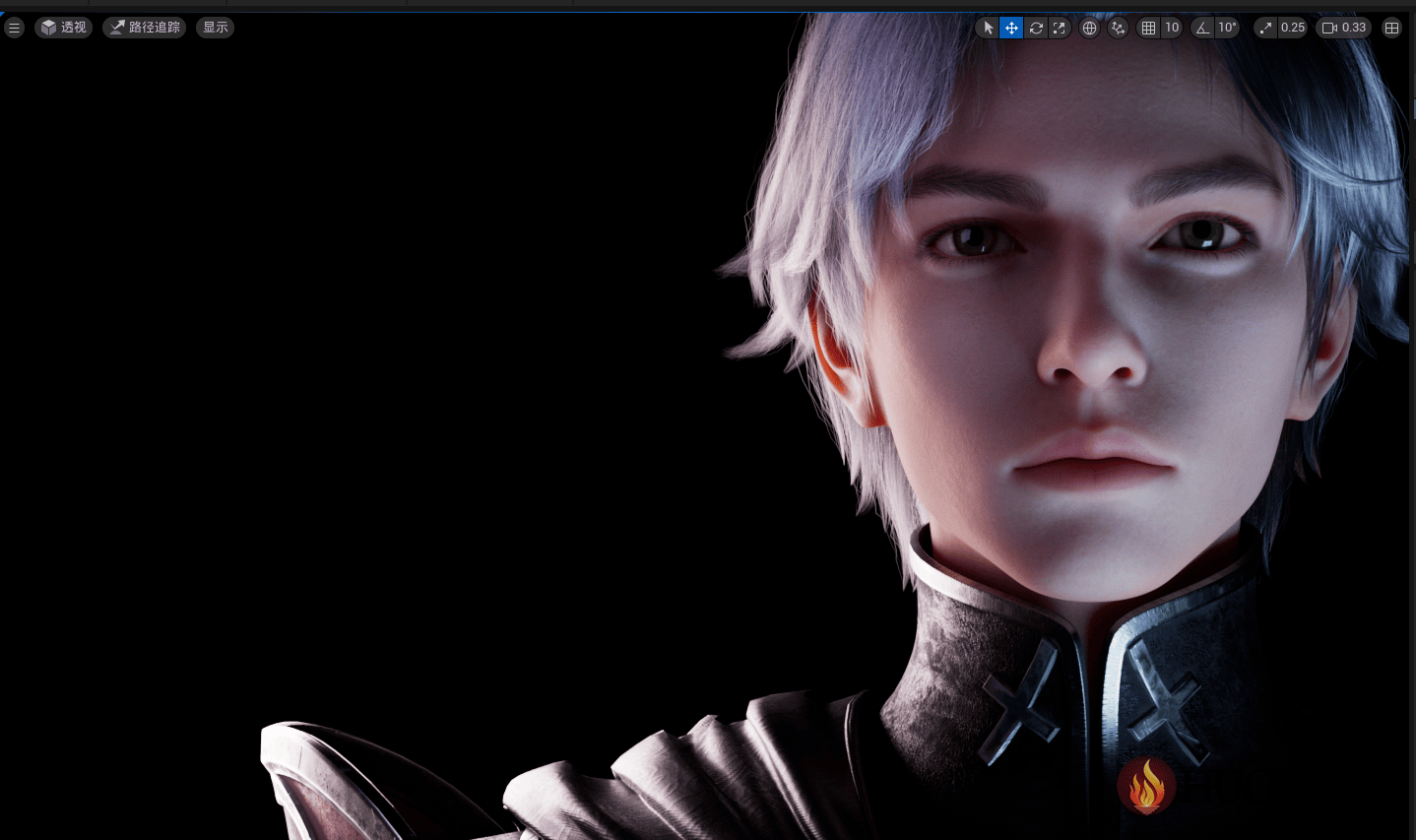Click the camera speed icon
Image resolution: width=1416 pixels, height=840 pixels.
coord(1329,28)
